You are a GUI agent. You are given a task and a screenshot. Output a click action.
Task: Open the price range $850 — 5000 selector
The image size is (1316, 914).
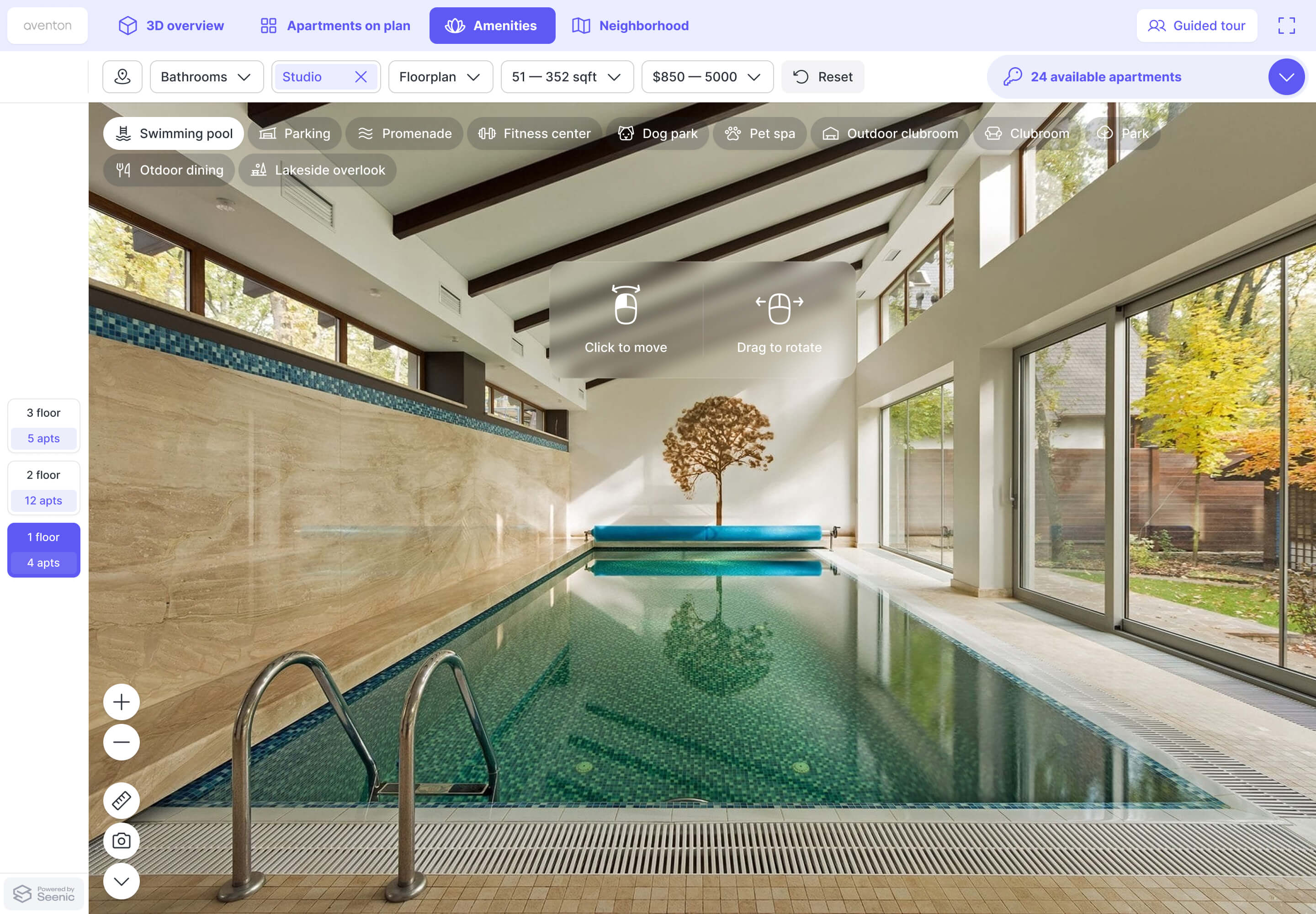(707, 77)
